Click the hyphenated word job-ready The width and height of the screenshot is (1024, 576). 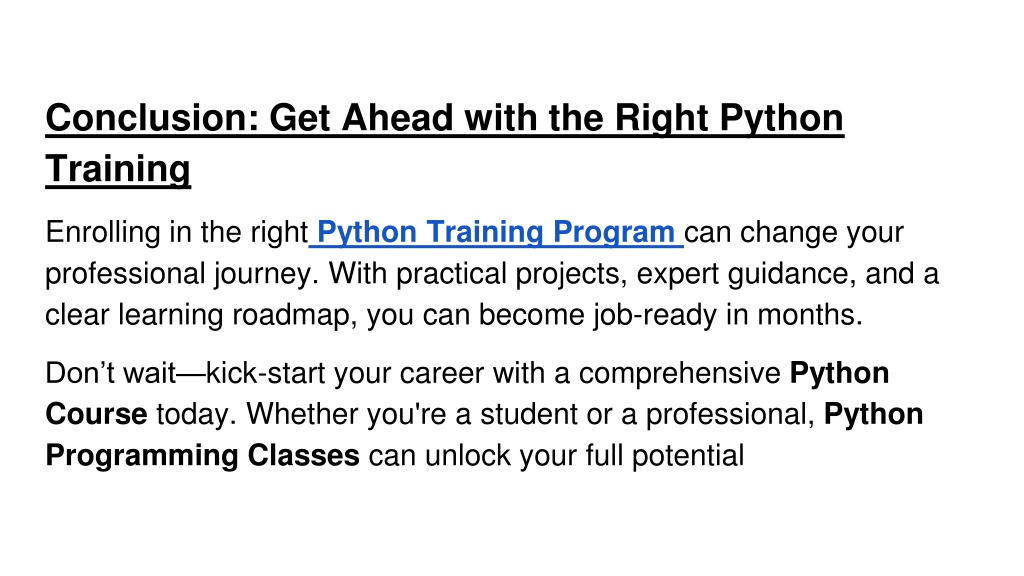click(x=654, y=315)
